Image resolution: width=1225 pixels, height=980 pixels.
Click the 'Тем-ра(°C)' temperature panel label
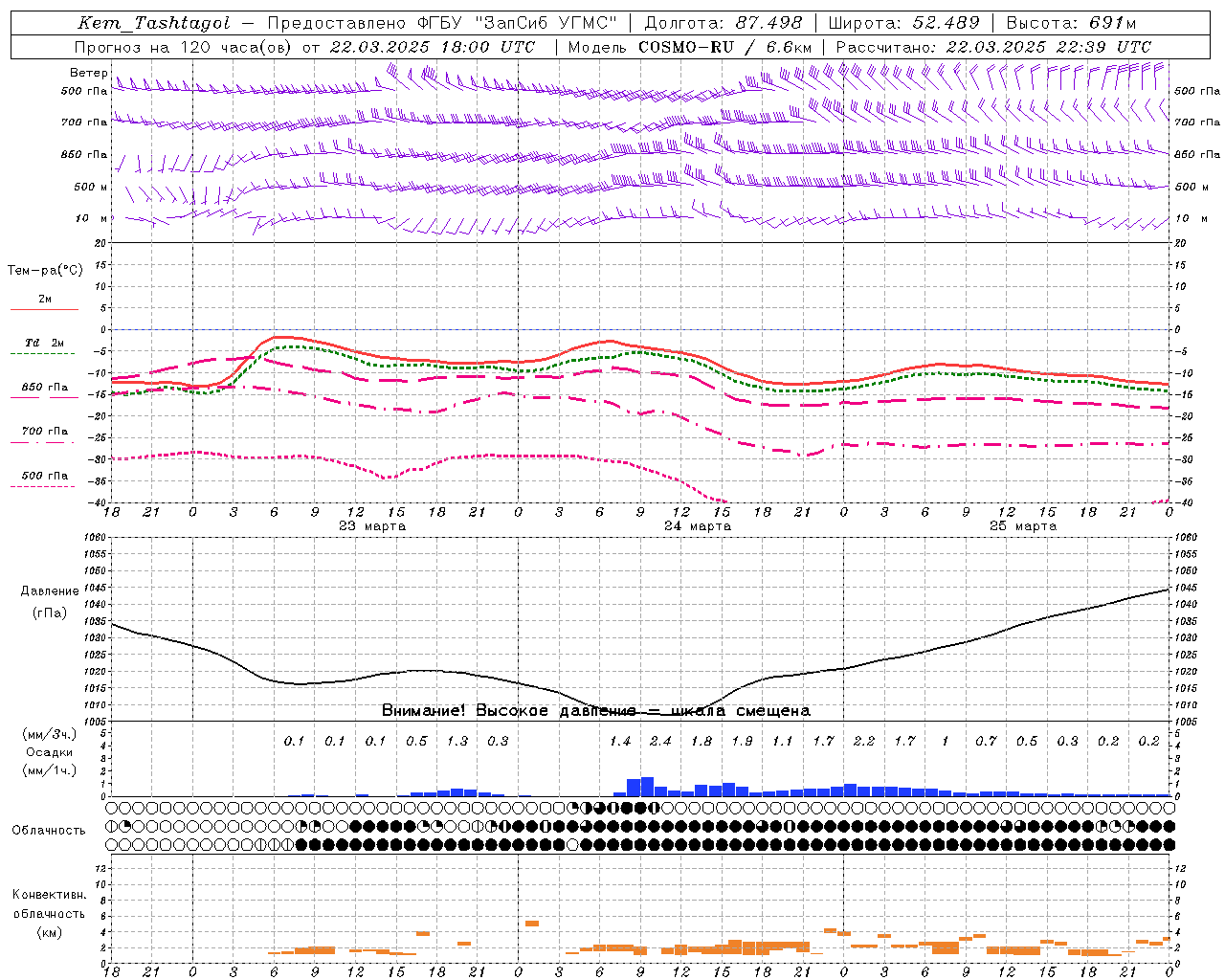click(45, 271)
